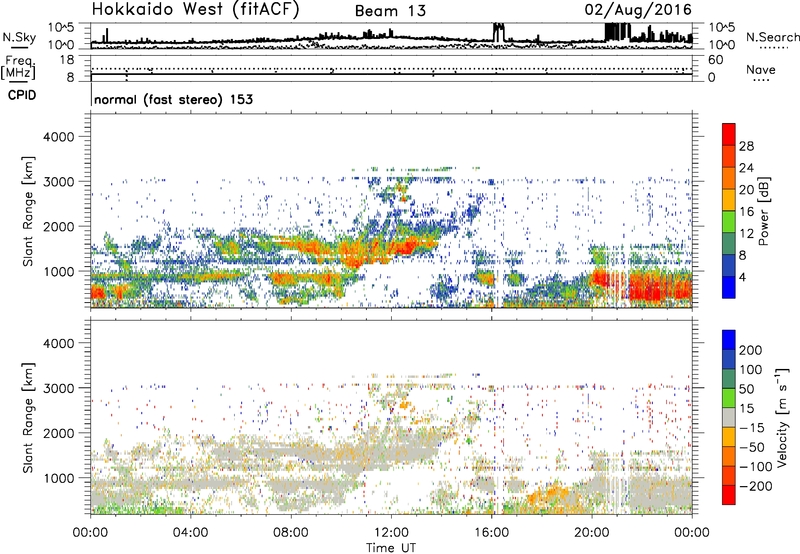The height and width of the screenshot is (554, 800).
Task: Click the '20:00' time tick label
Action: pos(592,533)
